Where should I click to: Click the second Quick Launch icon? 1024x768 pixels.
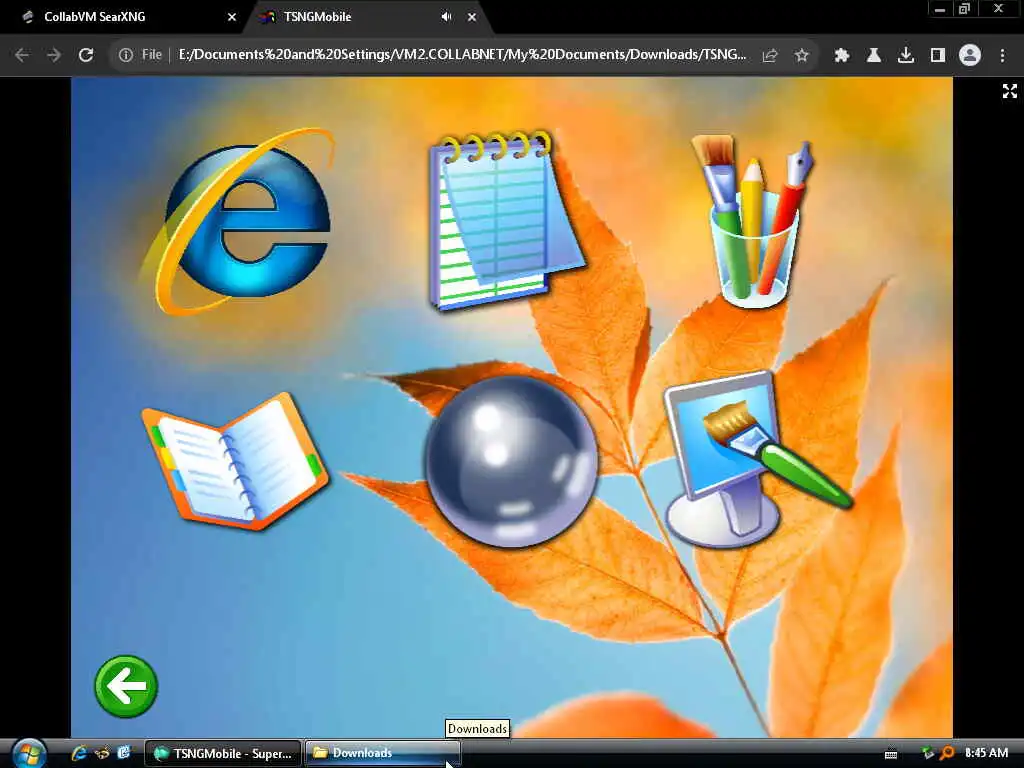102,753
